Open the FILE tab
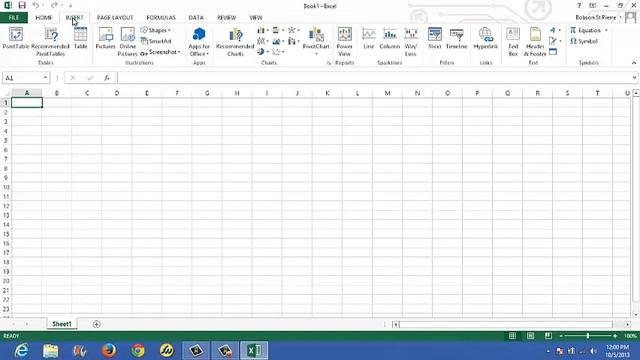 point(14,18)
